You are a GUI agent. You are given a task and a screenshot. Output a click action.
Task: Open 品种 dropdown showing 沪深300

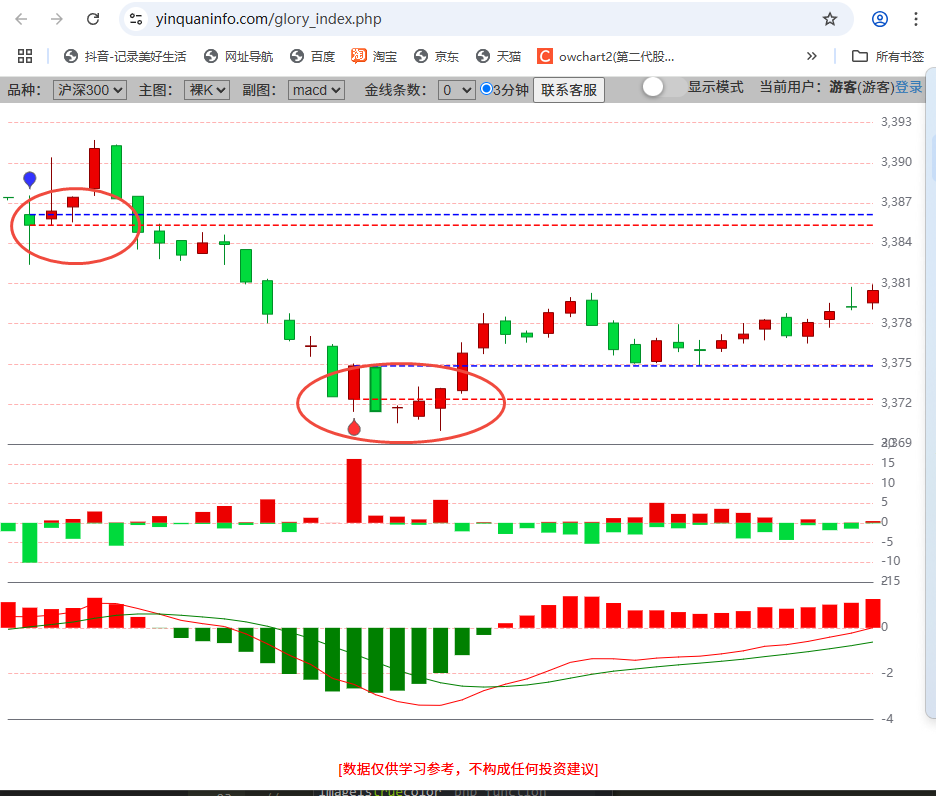coord(90,90)
